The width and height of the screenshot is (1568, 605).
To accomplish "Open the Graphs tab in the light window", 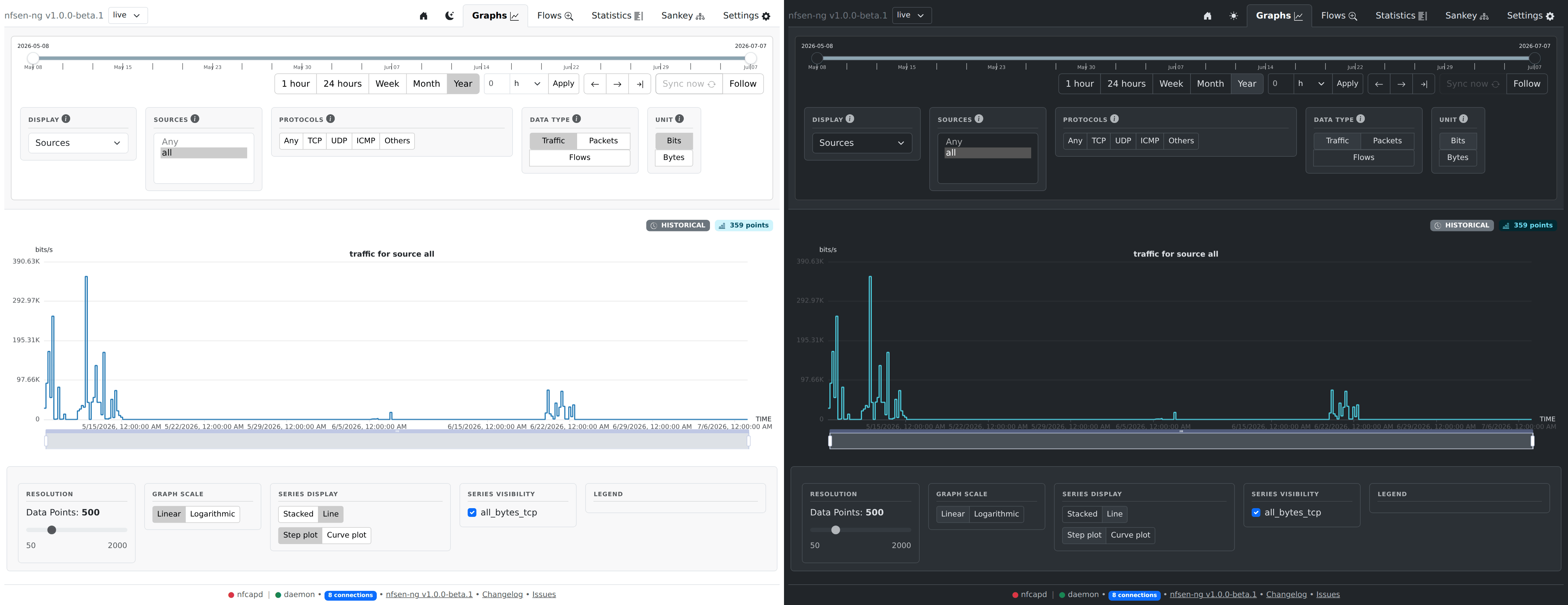I will tap(495, 16).
